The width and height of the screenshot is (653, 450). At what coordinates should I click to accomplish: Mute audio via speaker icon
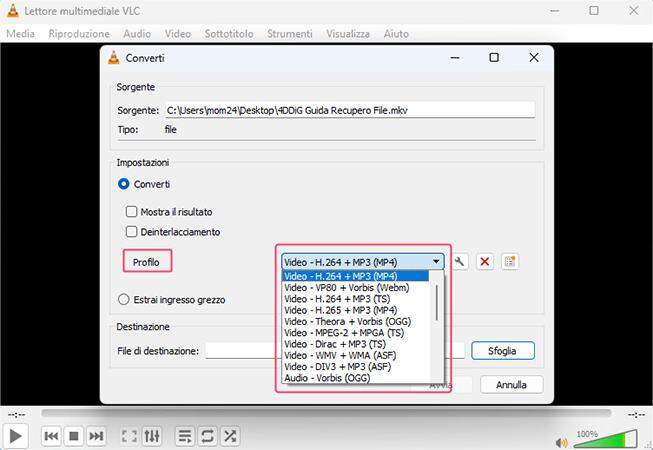tap(562, 443)
